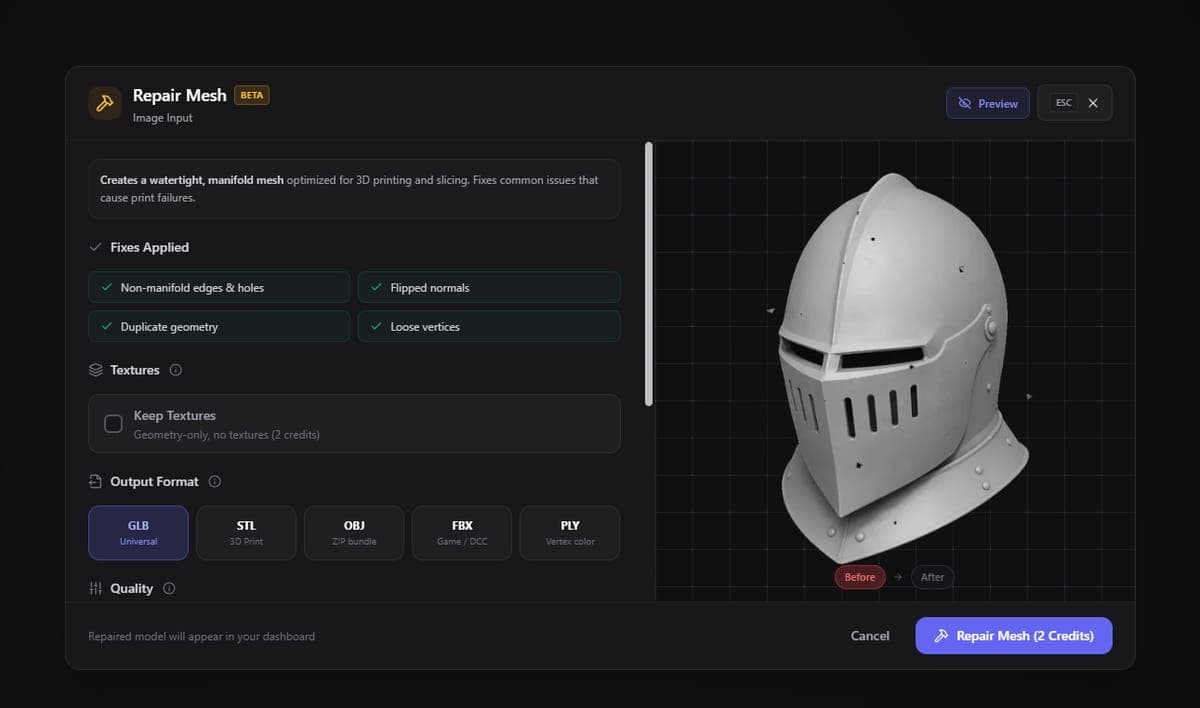Click the Quality sliders icon

coord(96,588)
